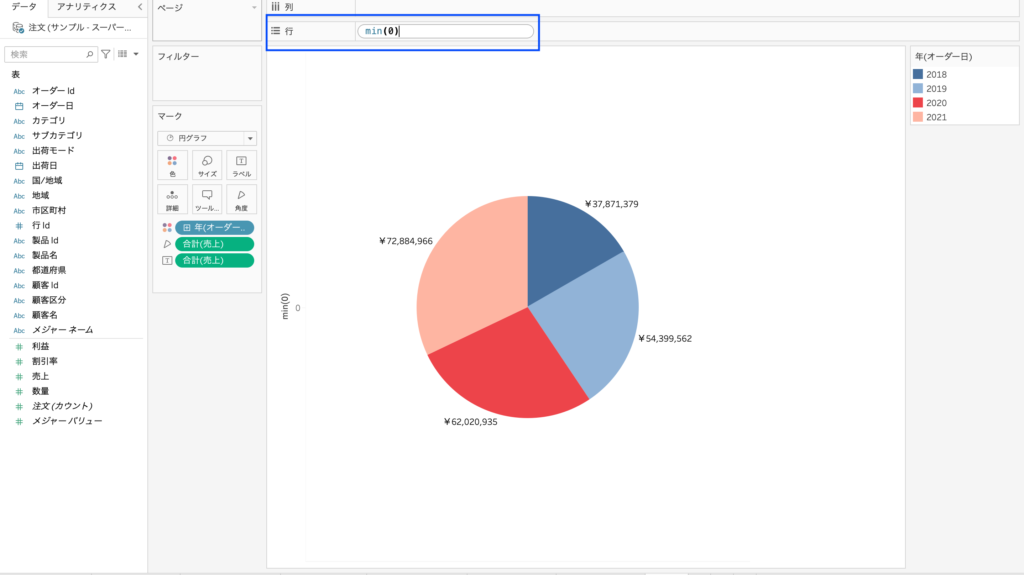Open the ページ shelf dropdown arrow
This screenshot has width=1024, height=575.
(254, 8)
